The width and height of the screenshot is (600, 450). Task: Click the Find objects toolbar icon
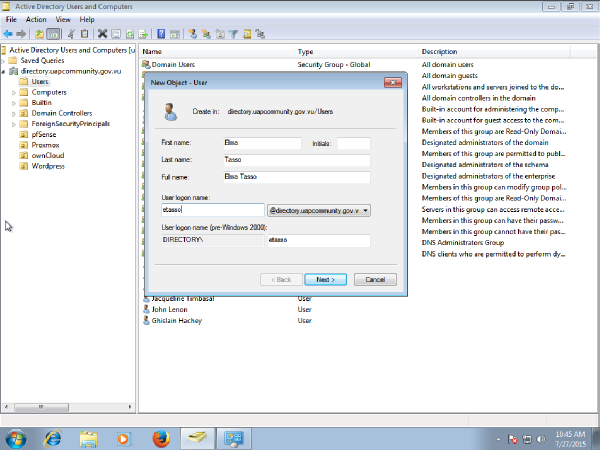(247, 34)
